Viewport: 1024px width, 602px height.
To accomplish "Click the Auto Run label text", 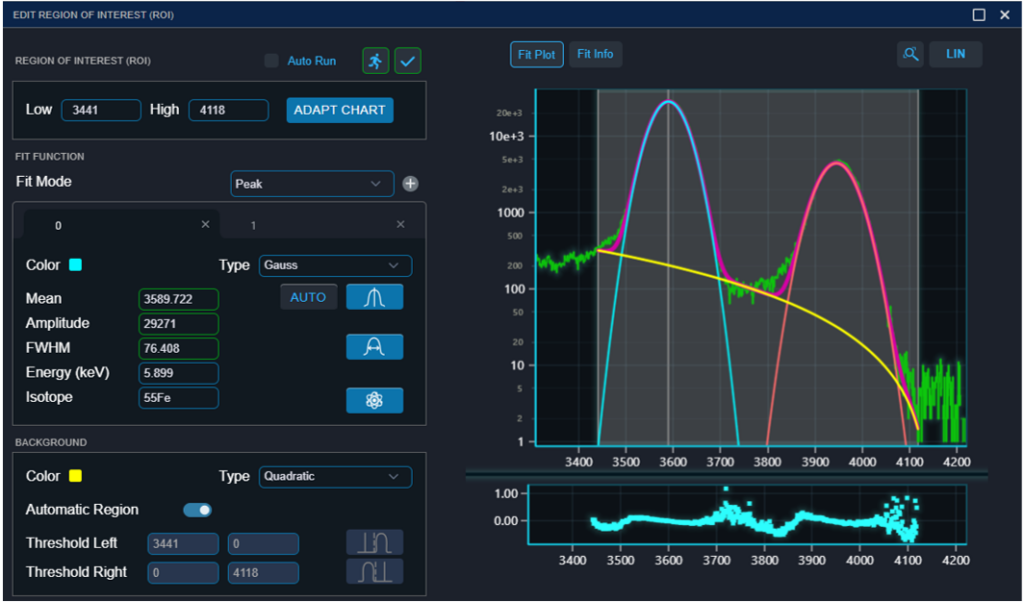I will click(312, 61).
